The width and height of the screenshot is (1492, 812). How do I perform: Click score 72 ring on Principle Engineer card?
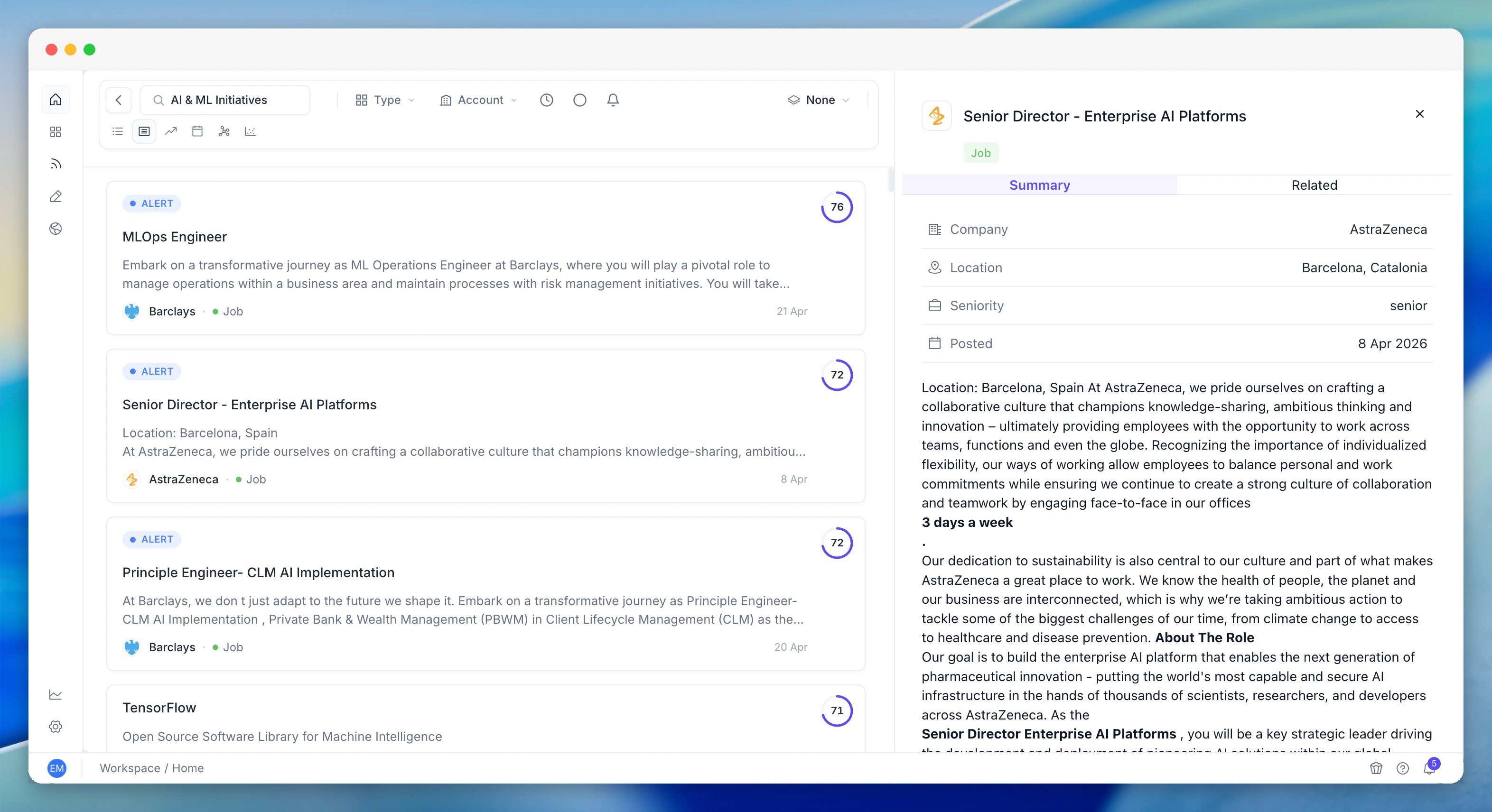pos(836,543)
